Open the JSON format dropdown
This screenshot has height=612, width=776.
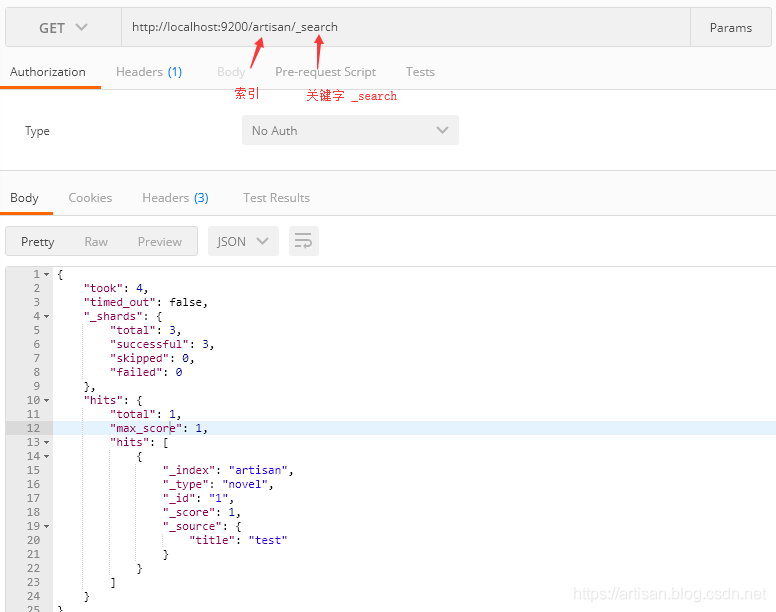click(x=243, y=241)
